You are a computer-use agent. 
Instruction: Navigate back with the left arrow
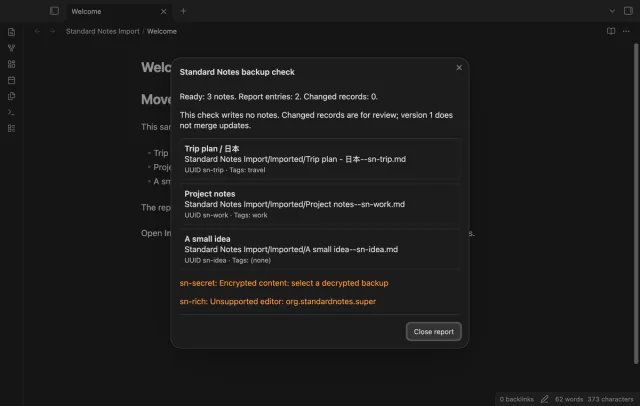tap(37, 31)
